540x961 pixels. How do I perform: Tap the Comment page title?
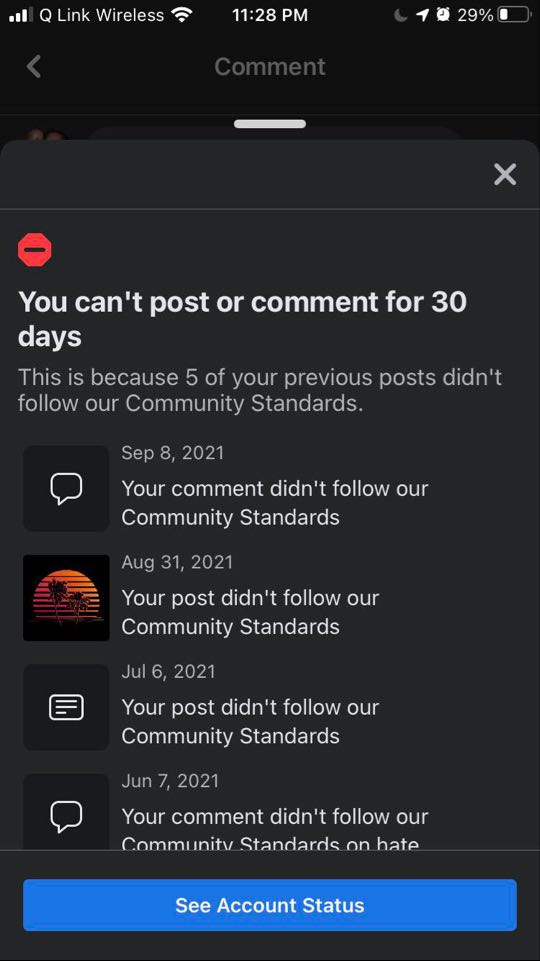coord(270,66)
